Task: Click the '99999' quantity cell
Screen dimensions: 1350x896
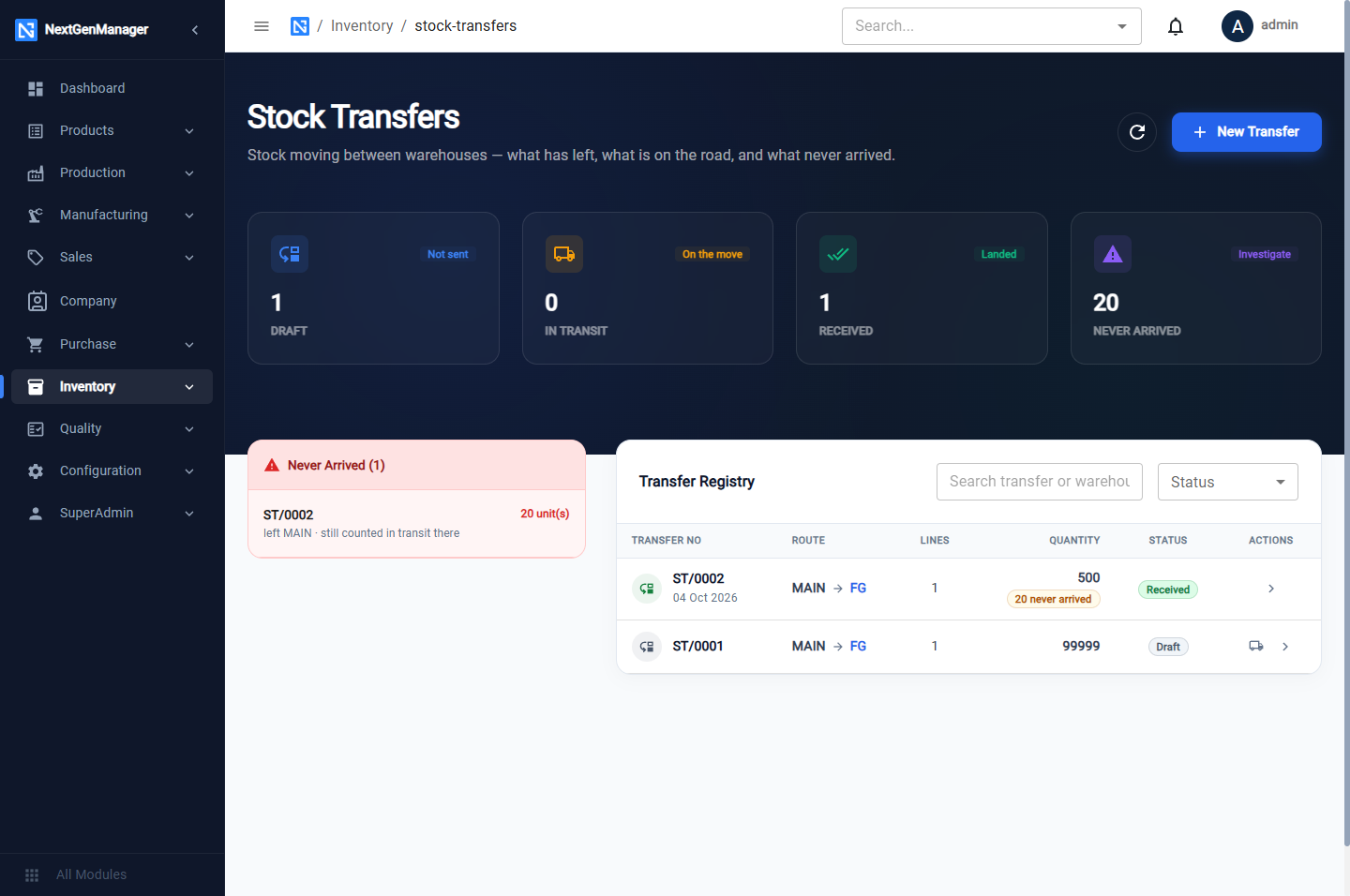Action: (x=1081, y=646)
